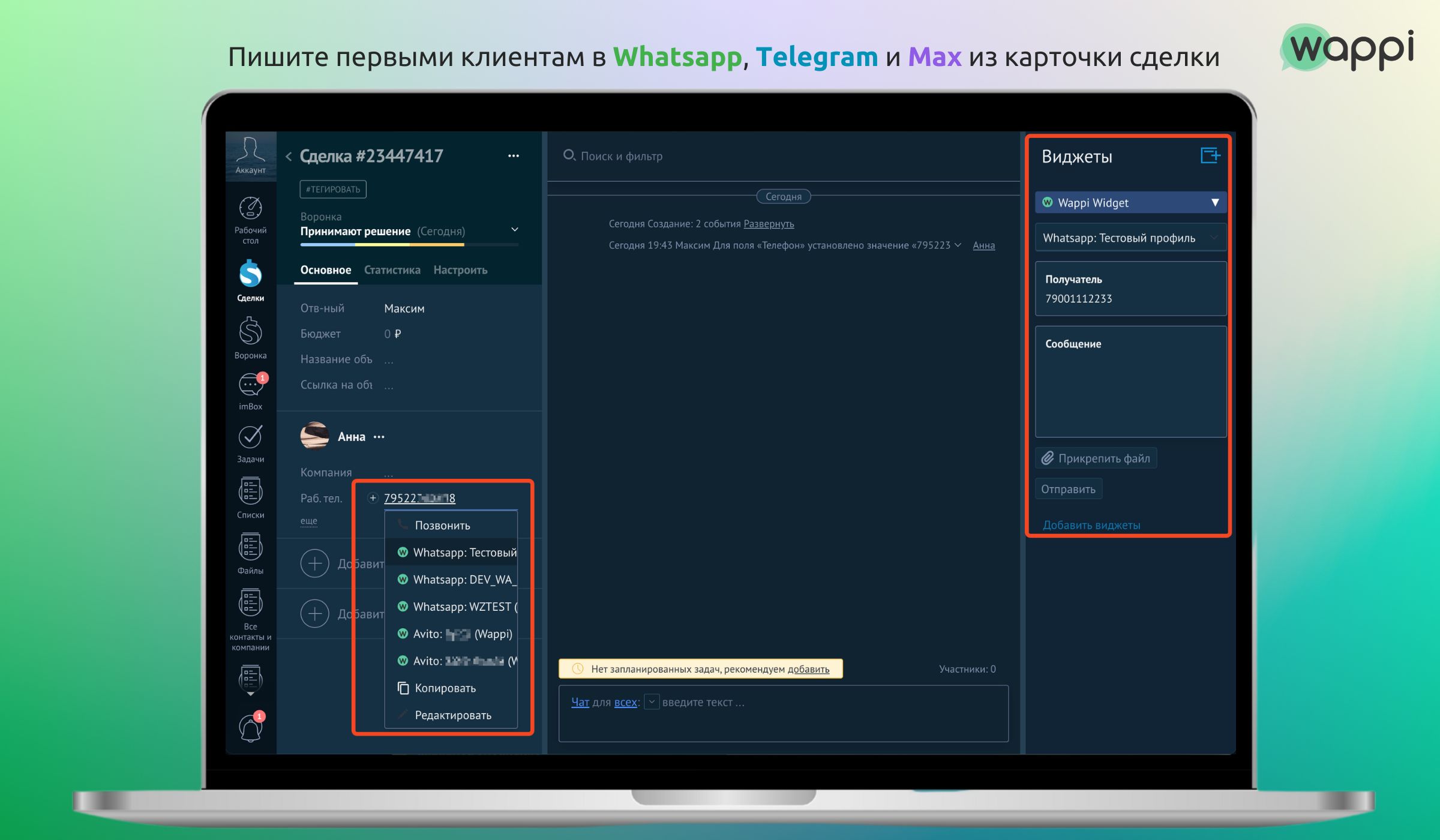
Task: Open Задачи in the sidebar
Action: 250,444
